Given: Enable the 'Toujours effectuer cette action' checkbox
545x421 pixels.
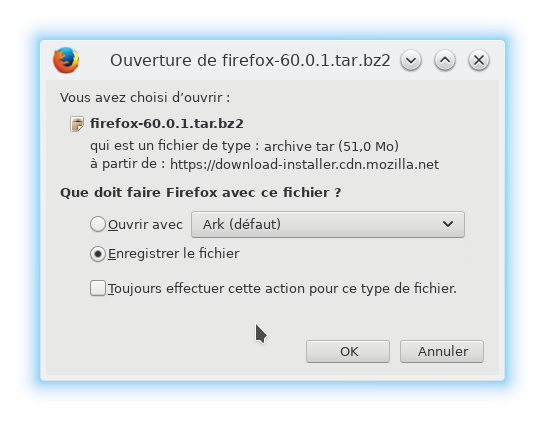Looking at the screenshot, I should tap(98, 288).
